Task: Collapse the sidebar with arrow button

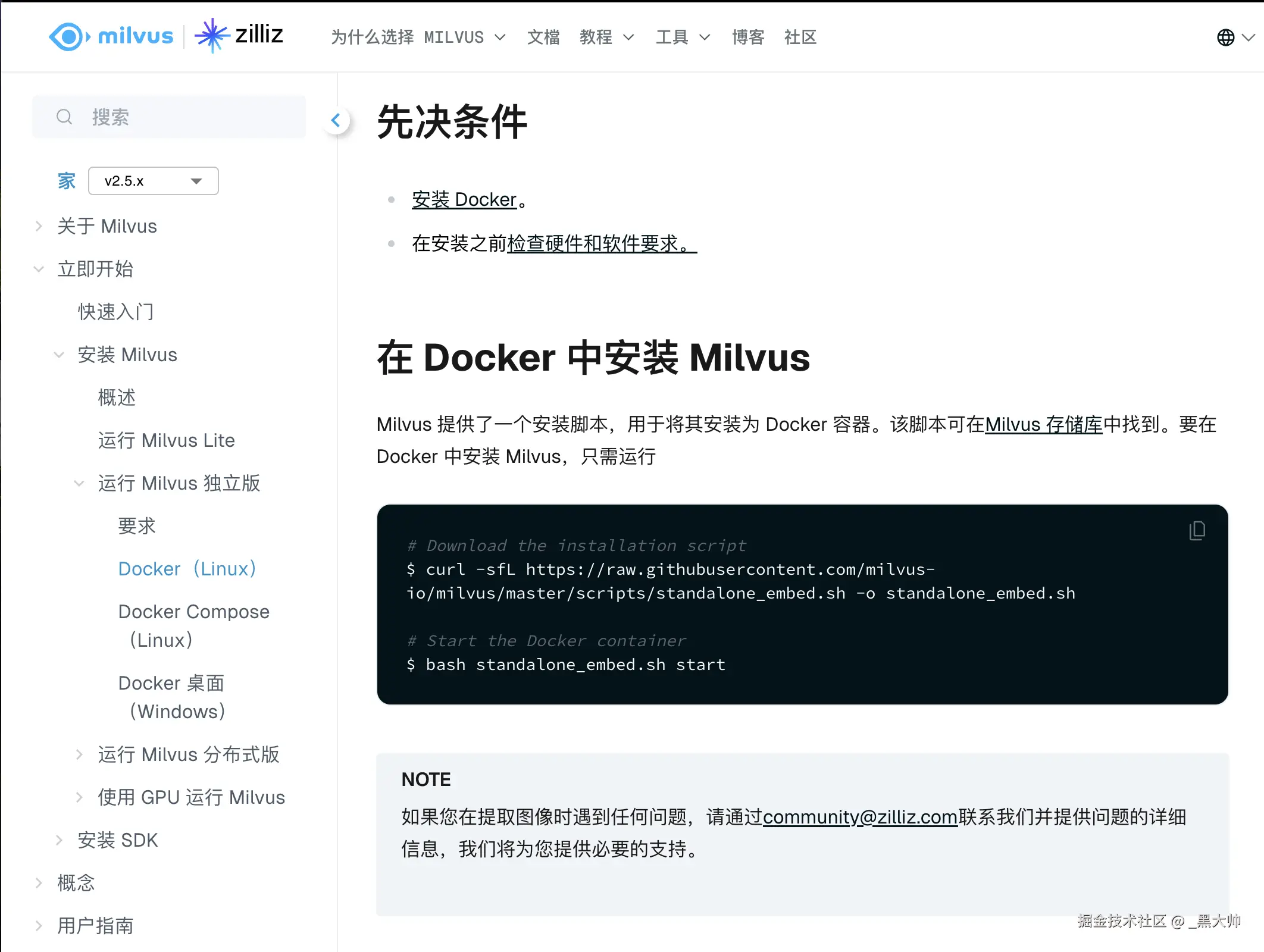Action: (336, 121)
